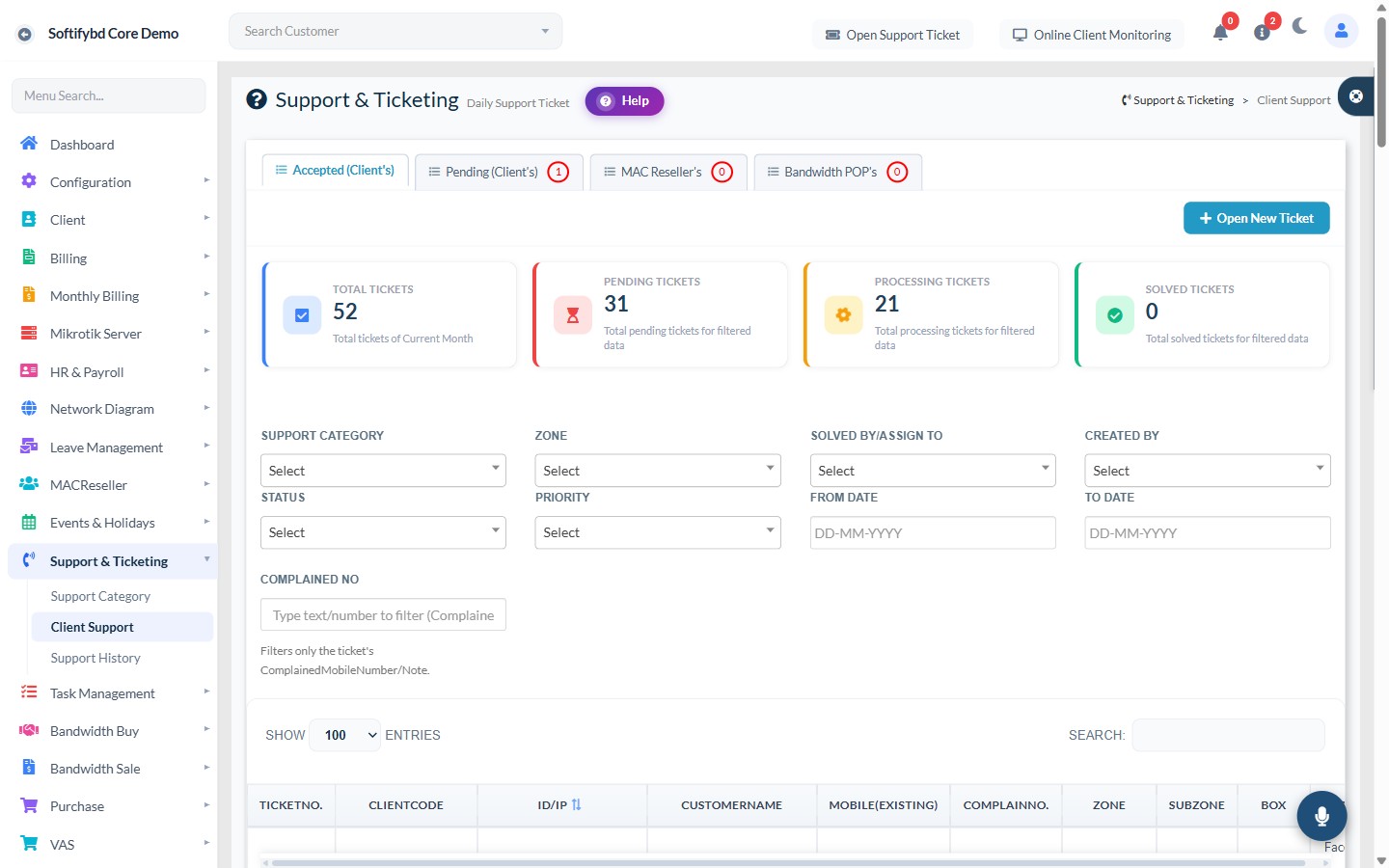Click the Open New Ticket button
The height and width of the screenshot is (868, 1389).
pos(1256,218)
